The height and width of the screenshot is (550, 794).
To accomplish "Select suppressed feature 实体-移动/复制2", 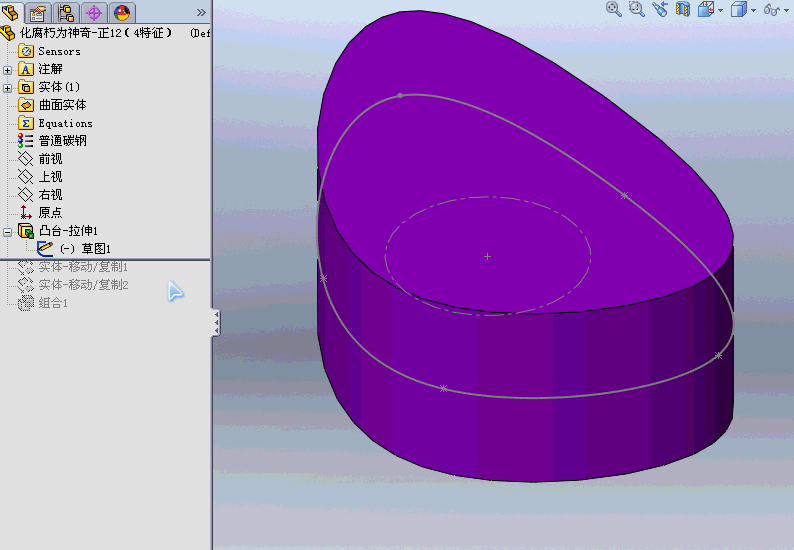I will (84, 285).
